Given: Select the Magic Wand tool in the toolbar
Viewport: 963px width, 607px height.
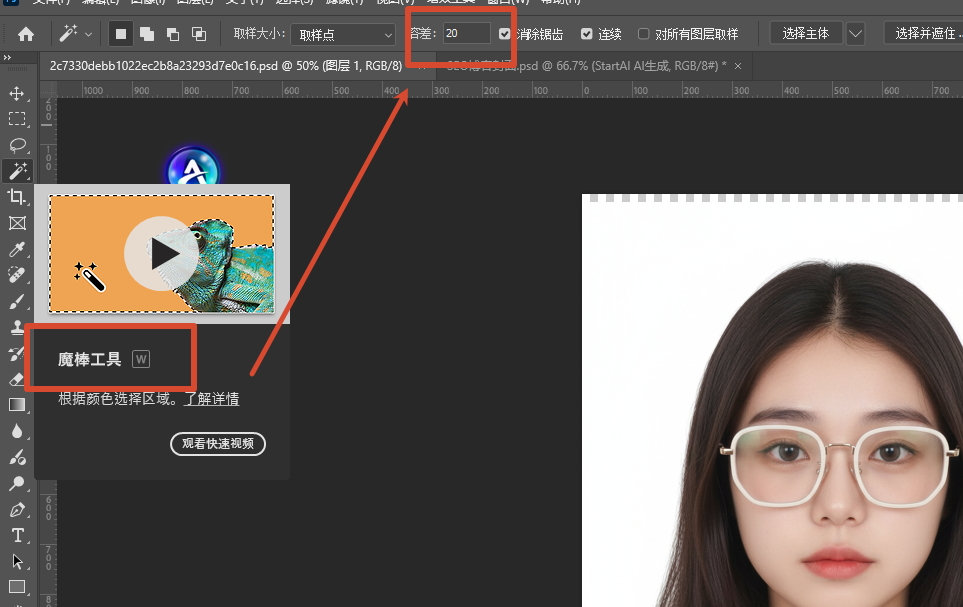Looking at the screenshot, I should (x=17, y=171).
